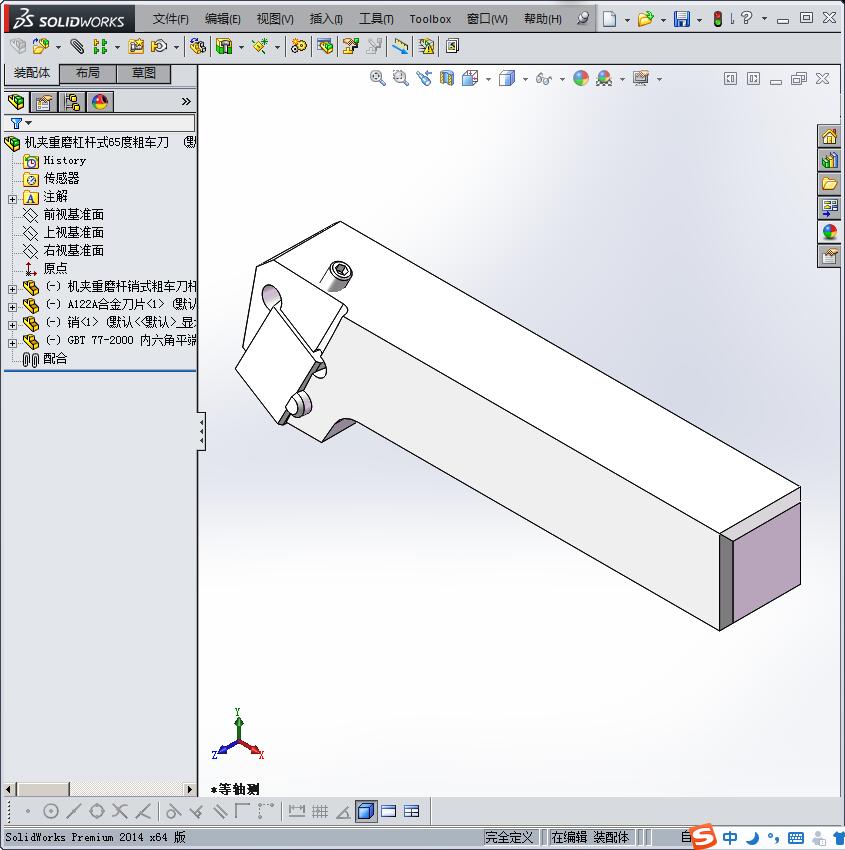Toggle the 3D model view cube button

[366, 812]
